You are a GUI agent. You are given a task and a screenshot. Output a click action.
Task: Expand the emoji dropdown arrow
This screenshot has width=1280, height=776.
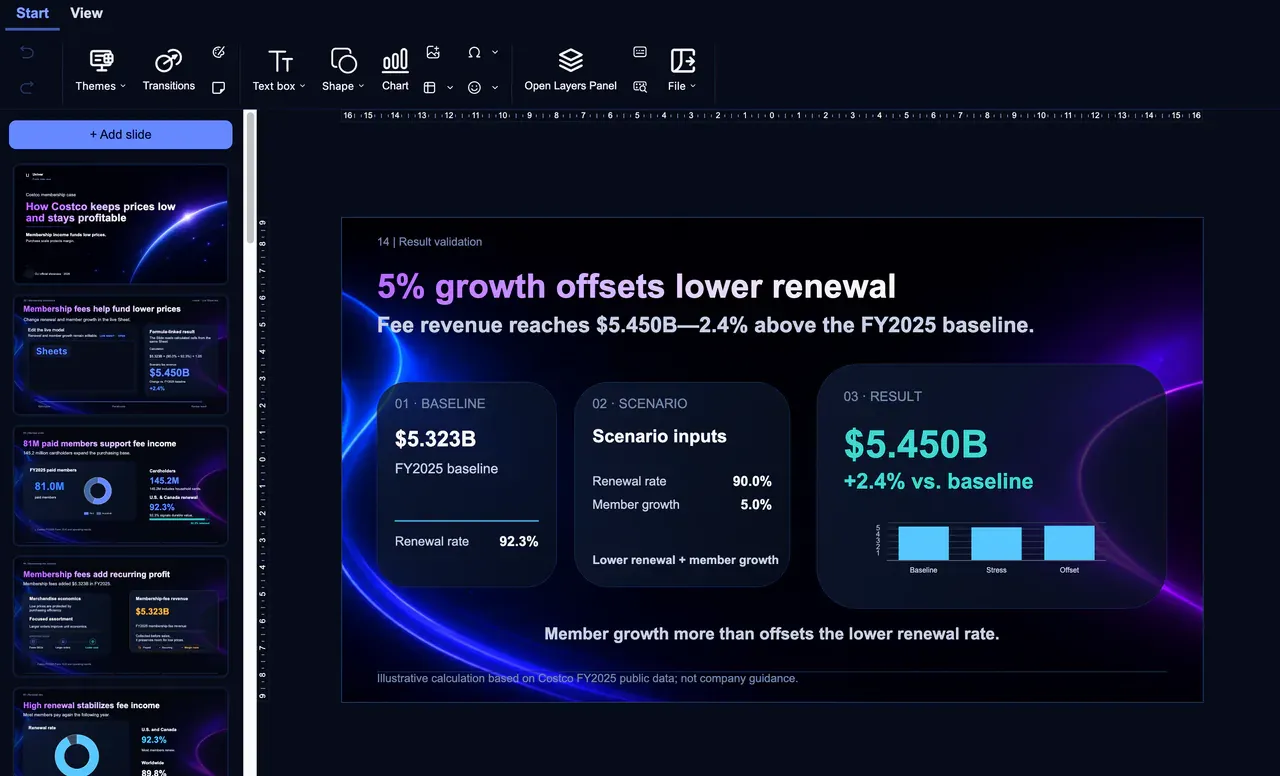(x=495, y=87)
